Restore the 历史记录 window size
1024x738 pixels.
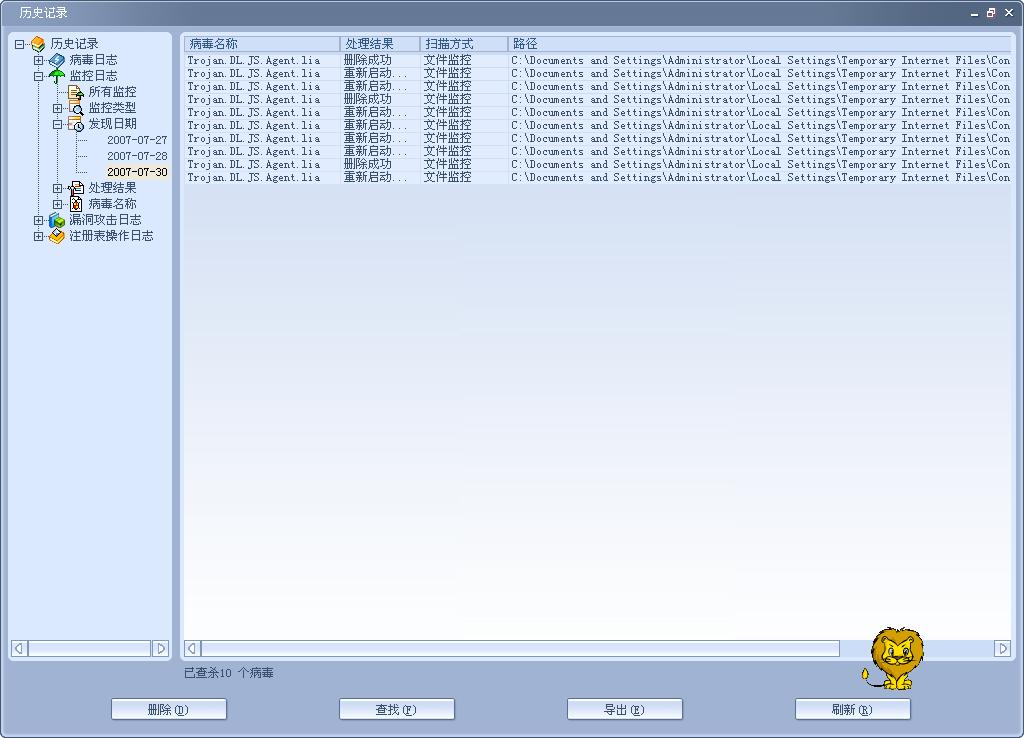point(991,12)
